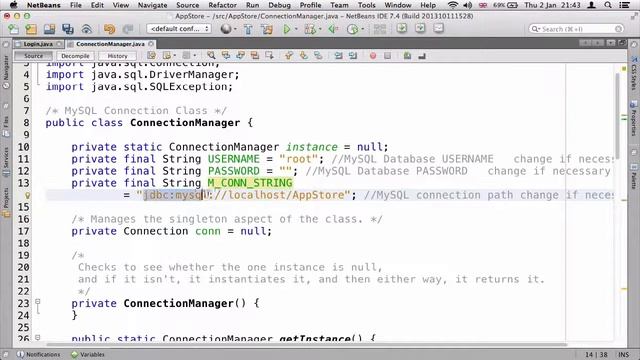
Task: Click the Search field in toolbar
Action: [576, 29]
